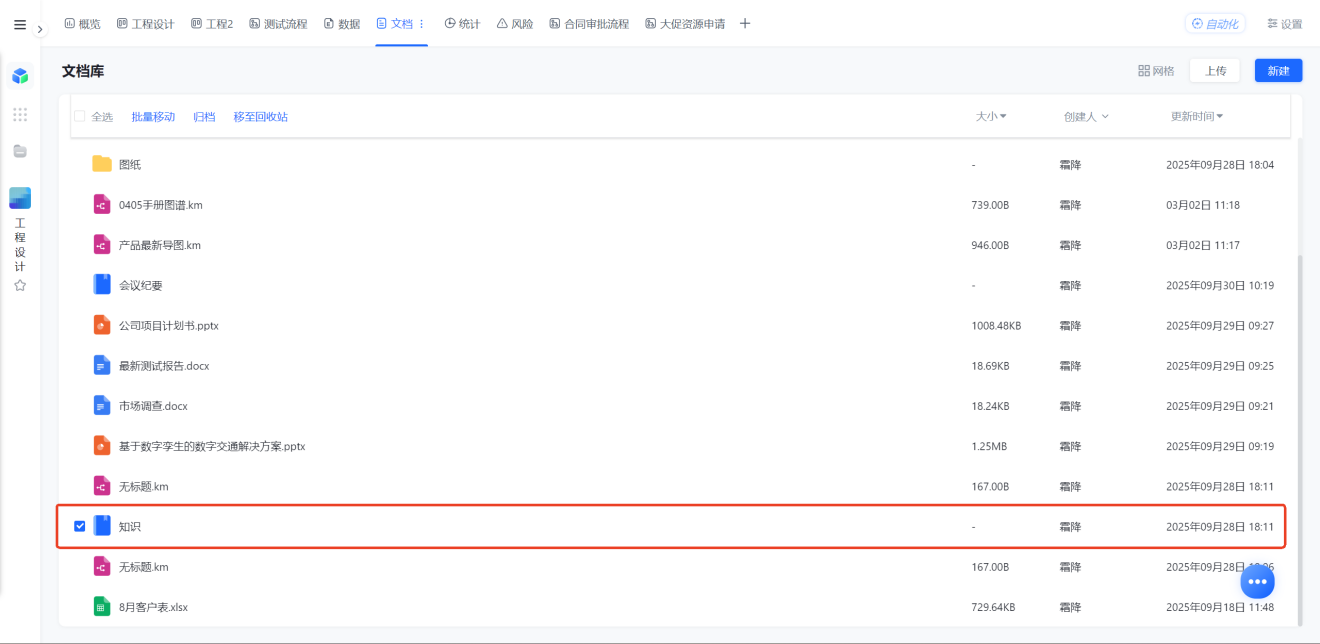This screenshot has width=1320, height=644.
Task: Sort by 更新时间 column dropdown
Action: (1197, 117)
